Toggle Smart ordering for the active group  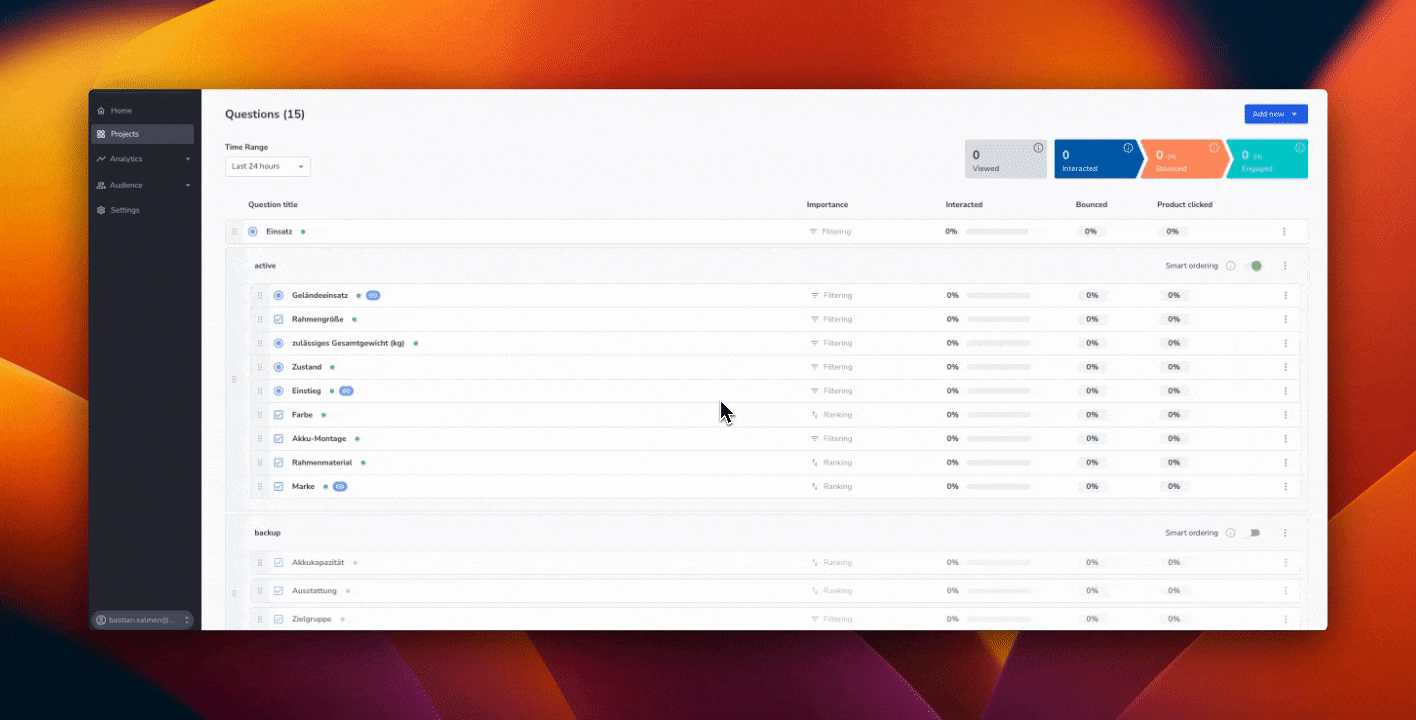click(x=1256, y=266)
